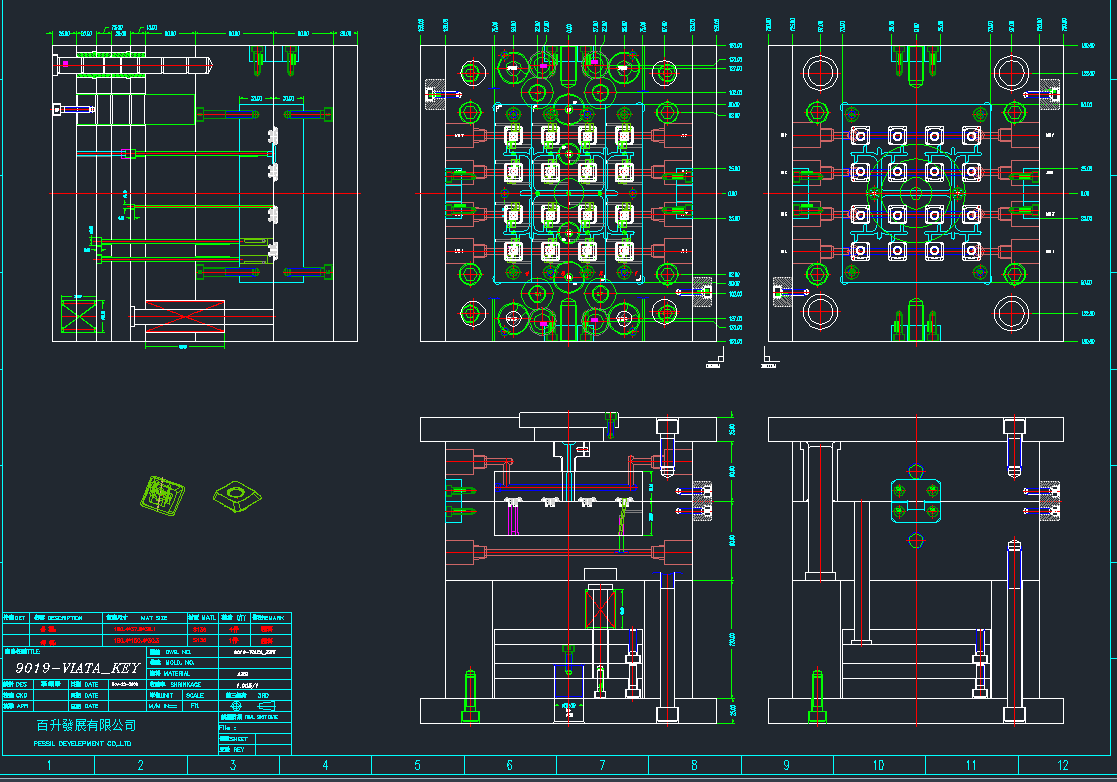The image size is (1117, 782).
Task: Select the green 3D isometric part model
Action: tap(163, 495)
